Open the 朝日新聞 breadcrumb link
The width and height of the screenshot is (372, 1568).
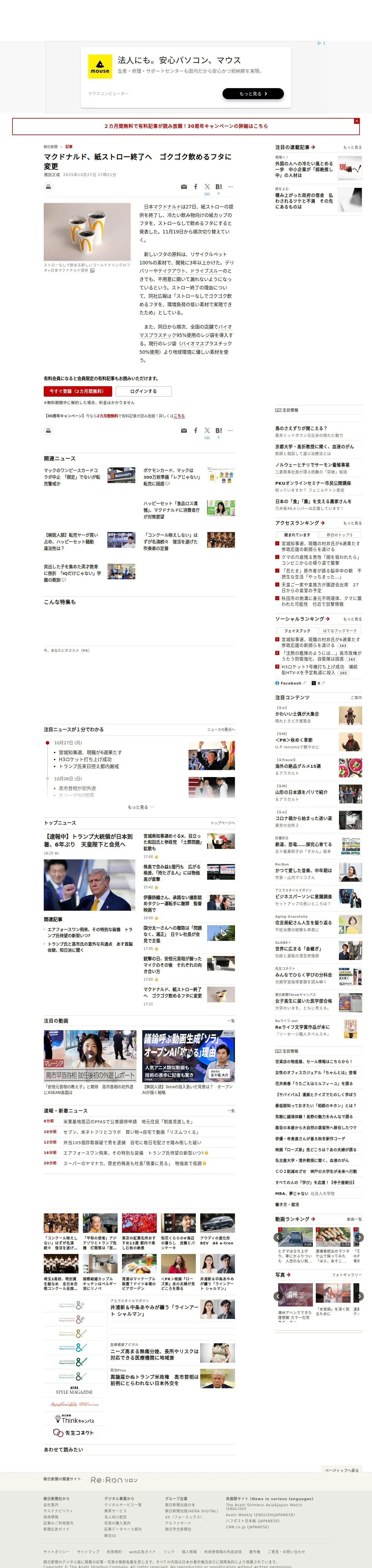click(50, 147)
